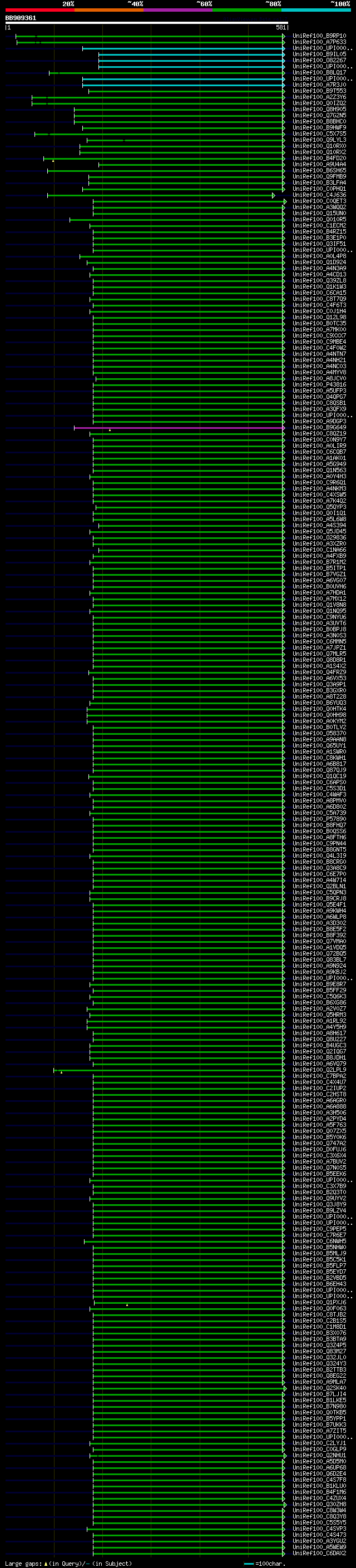Click the red ~20% identity legend bar
This screenshot has height=1568, width=356.
coord(39,10)
